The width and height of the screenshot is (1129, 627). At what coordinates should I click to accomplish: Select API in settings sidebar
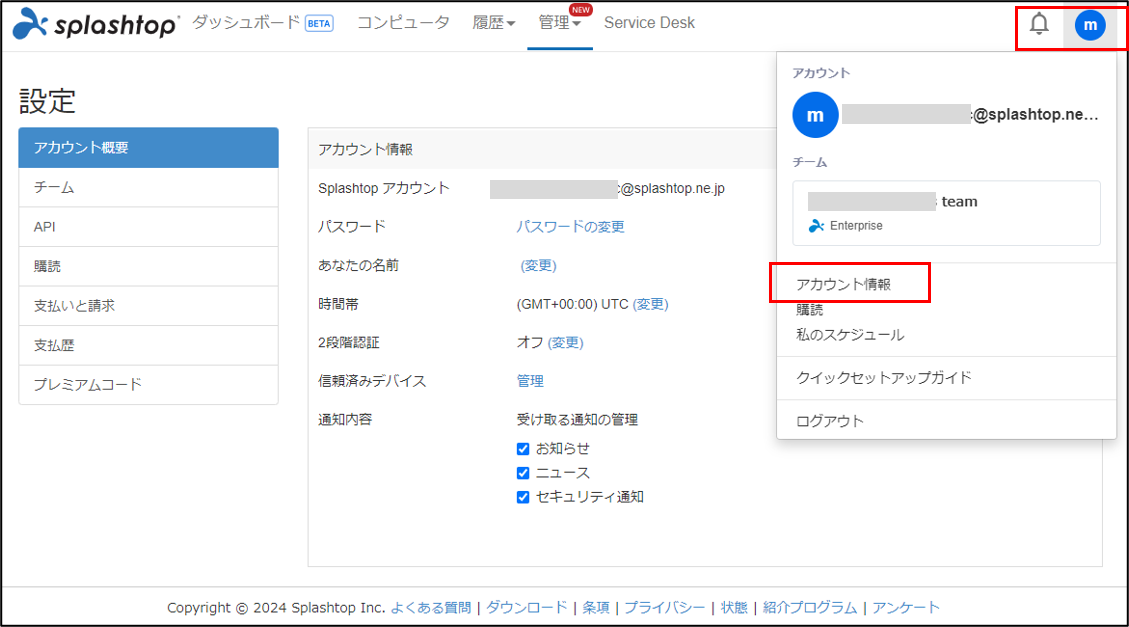(148, 227)
